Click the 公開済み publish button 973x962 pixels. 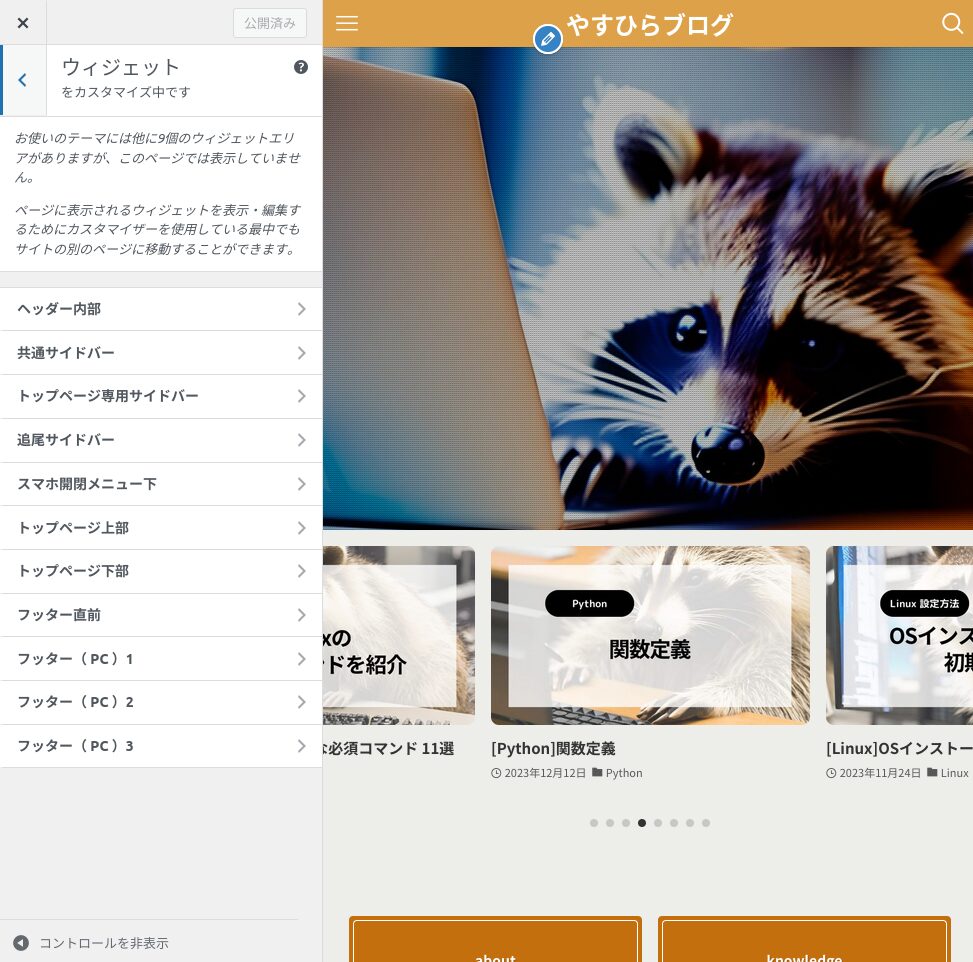point(270,23)
